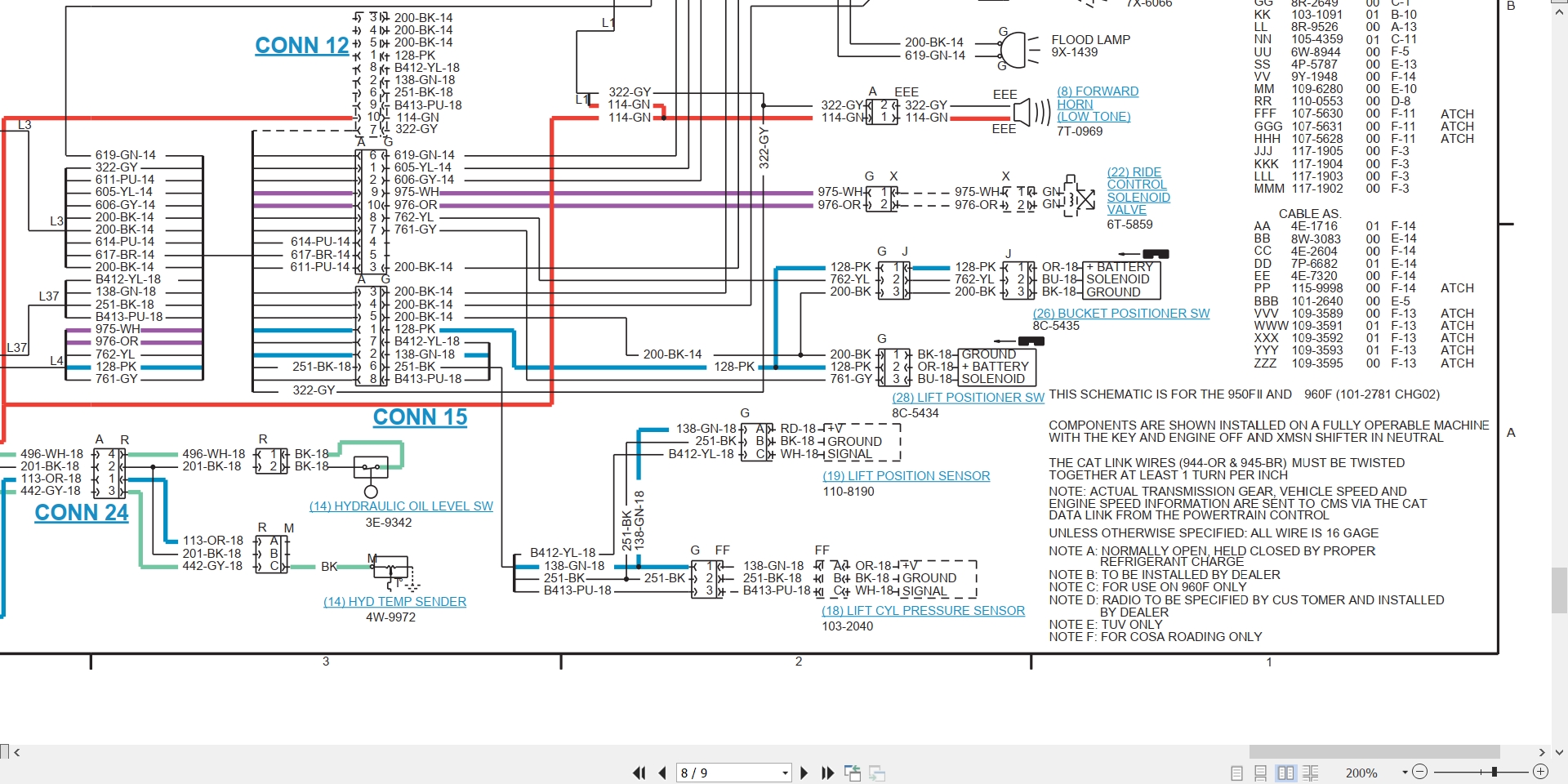Click the NOTE E: TUV ONLY text

[x=1106, y=625]
